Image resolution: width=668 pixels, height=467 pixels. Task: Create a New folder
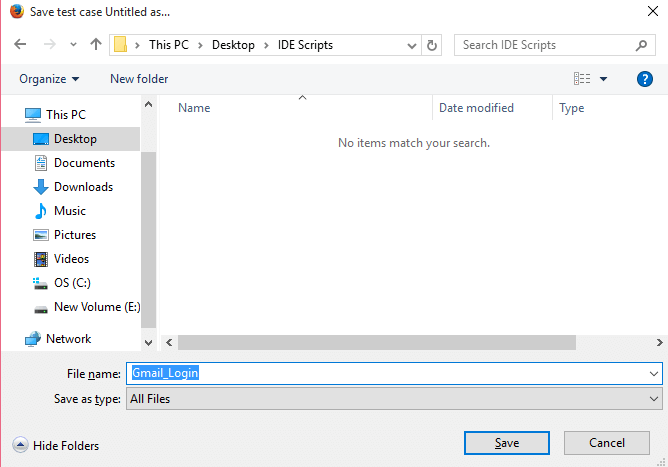[139, 79]
